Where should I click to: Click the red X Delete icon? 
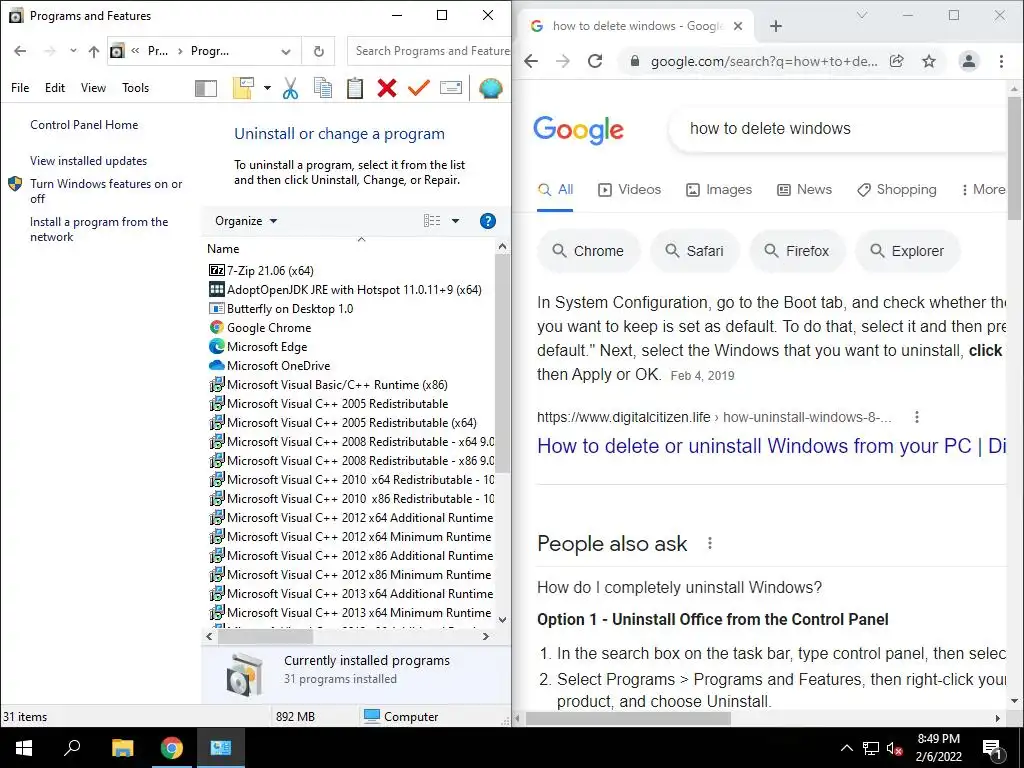(x=387, y=88)
